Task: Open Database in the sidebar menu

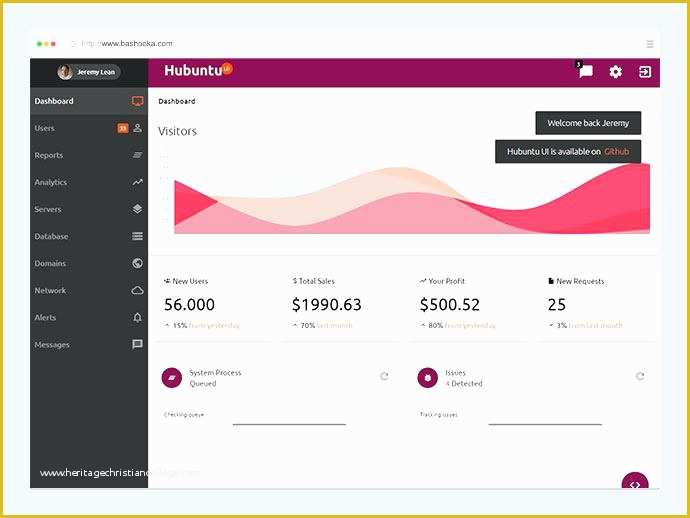Action: [x=89, y=236]
